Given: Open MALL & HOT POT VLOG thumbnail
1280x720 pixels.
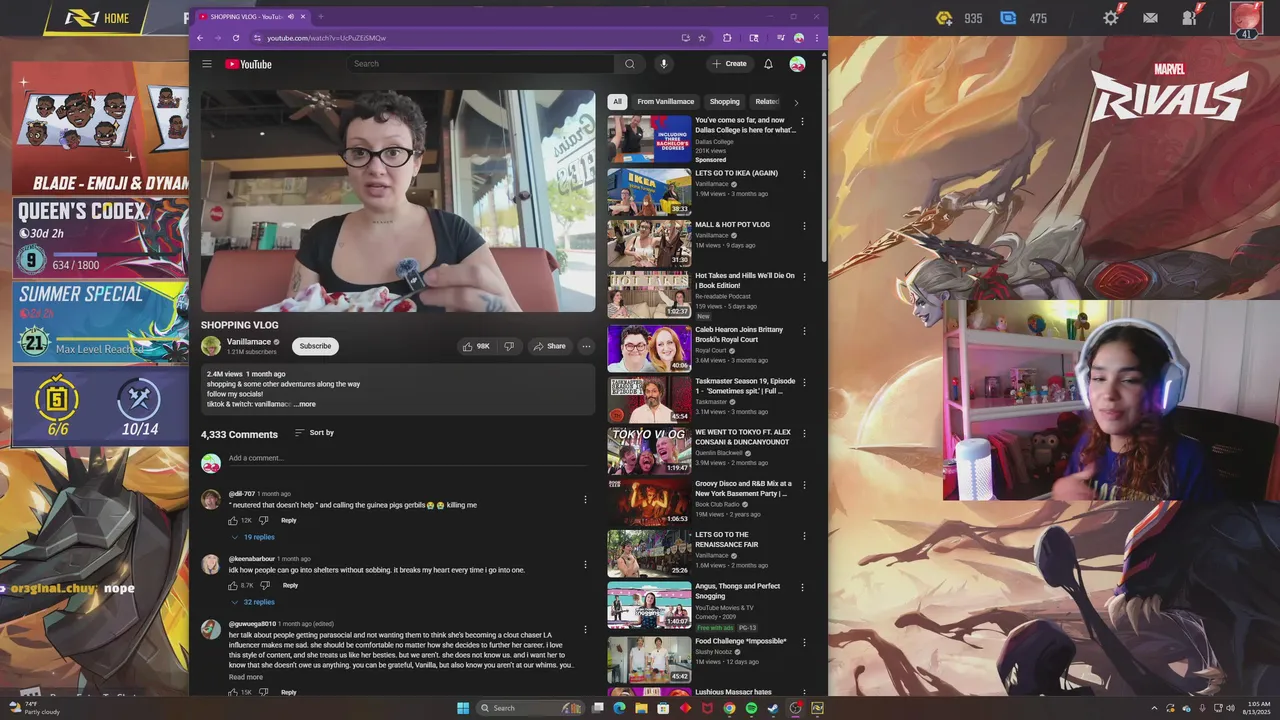Looking at the screenshot, I should tap(649, 243).
